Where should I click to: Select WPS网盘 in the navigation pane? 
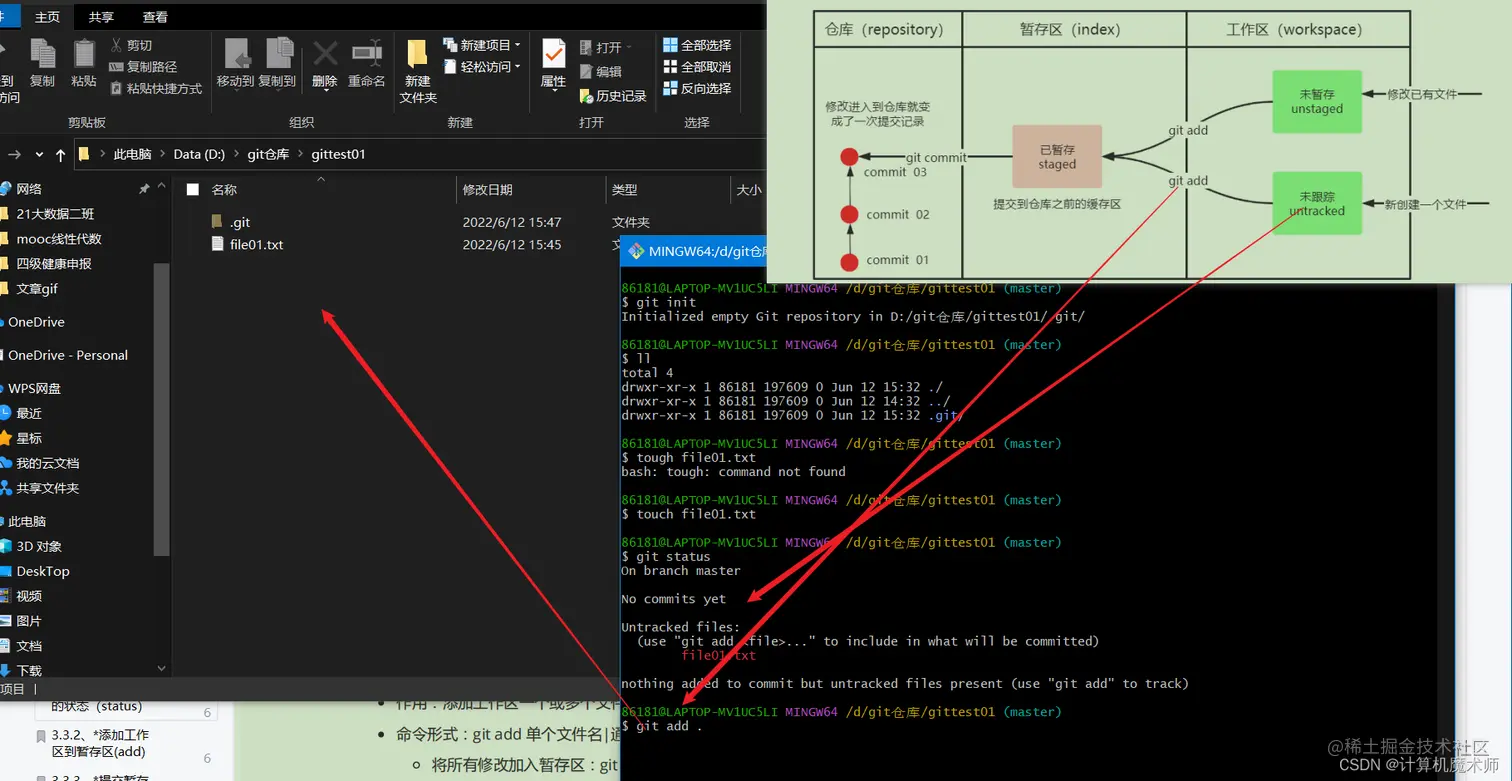tap(34, 388)
